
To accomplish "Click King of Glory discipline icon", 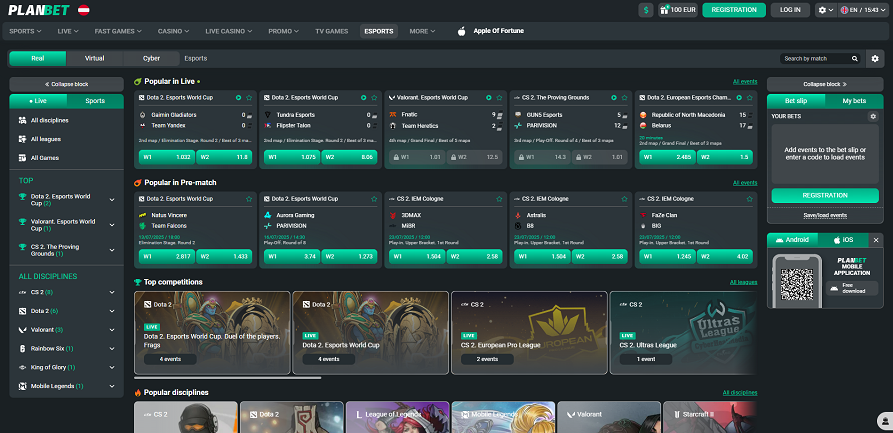I will (22, 367).
